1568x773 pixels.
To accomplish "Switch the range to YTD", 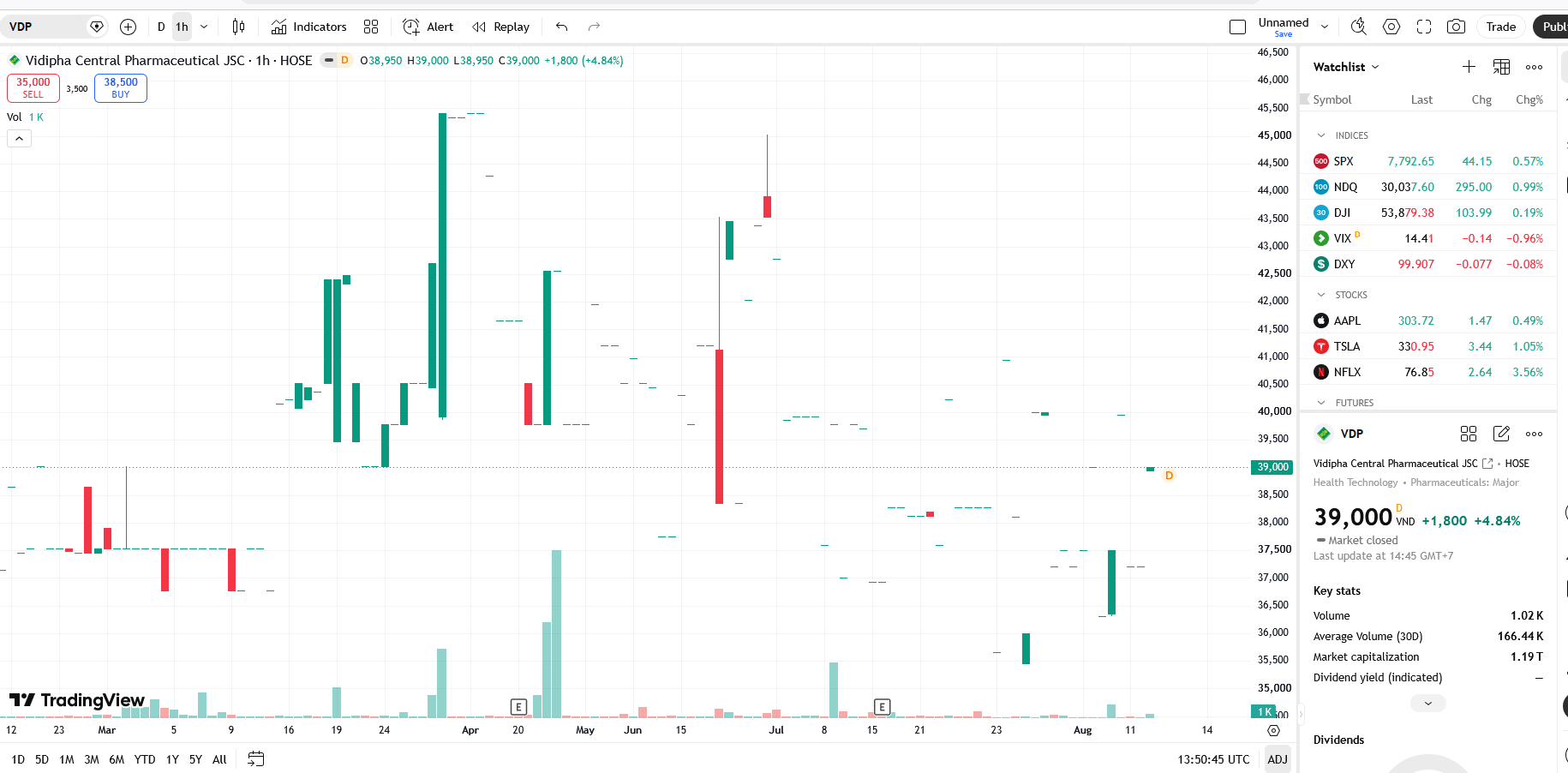I will pos(145,759).
